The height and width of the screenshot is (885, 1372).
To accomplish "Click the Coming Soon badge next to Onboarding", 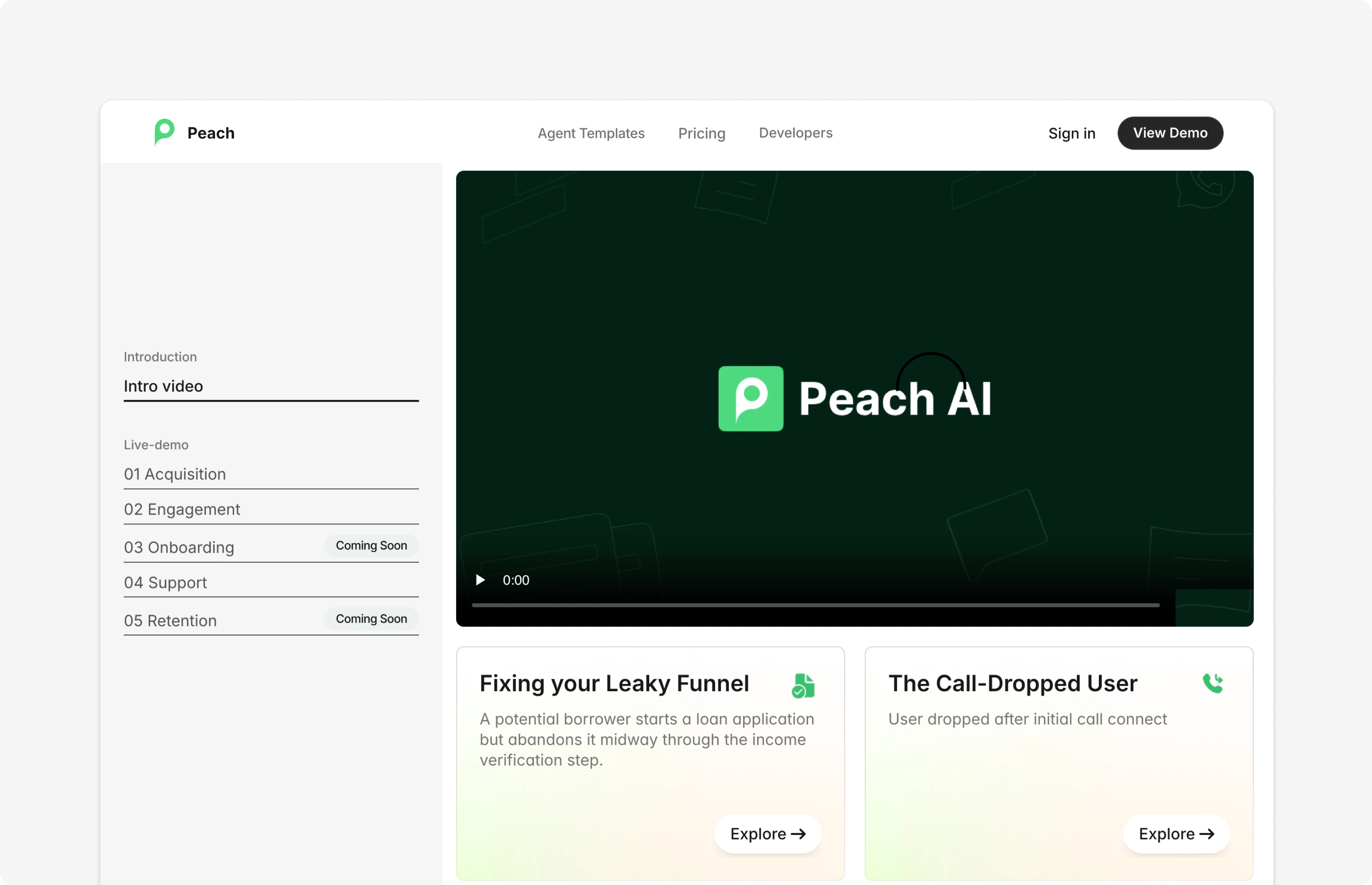I will click(x=371, y=545).
